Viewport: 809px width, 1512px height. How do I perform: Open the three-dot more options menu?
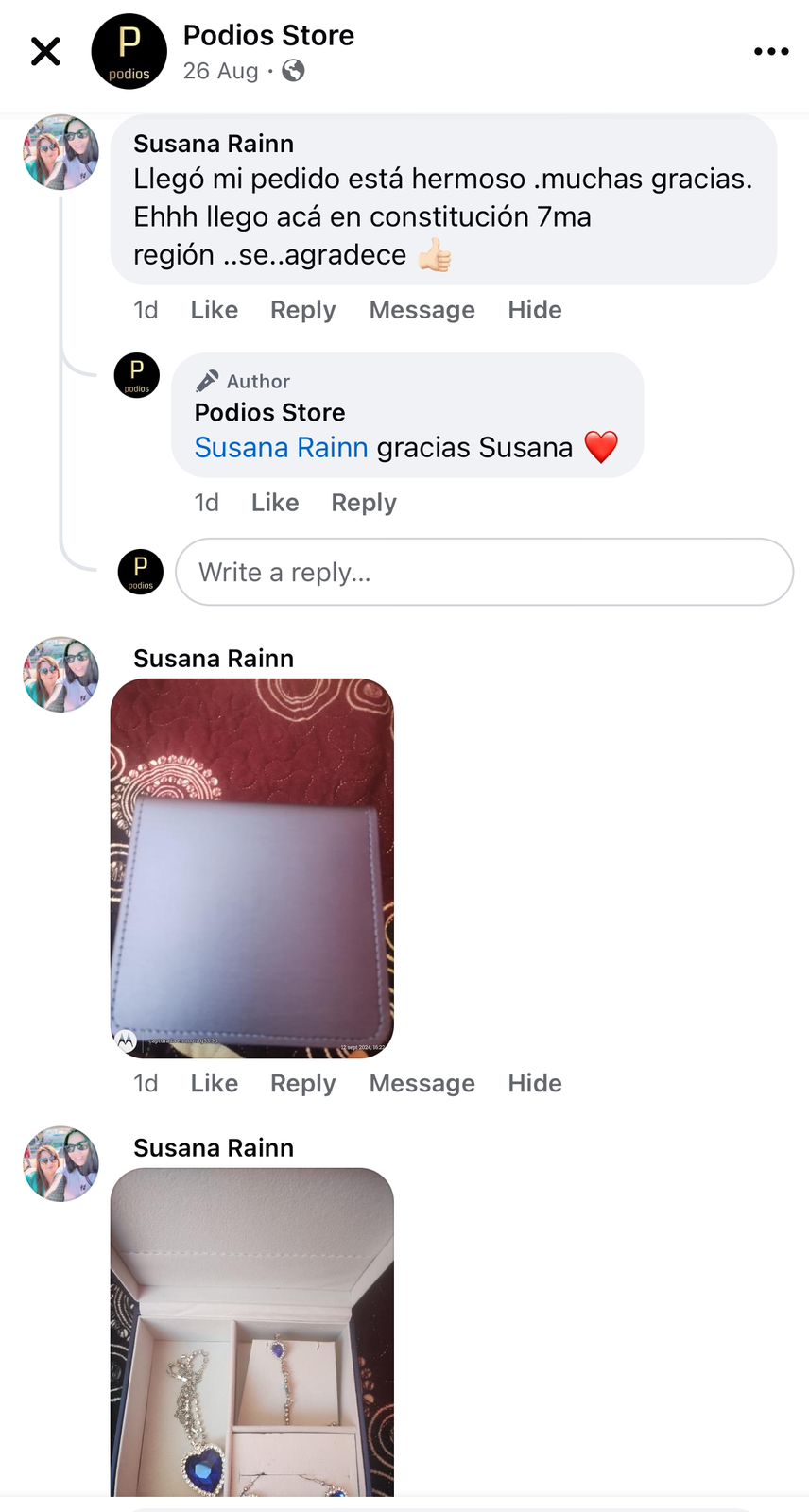[x=771, y=51]
